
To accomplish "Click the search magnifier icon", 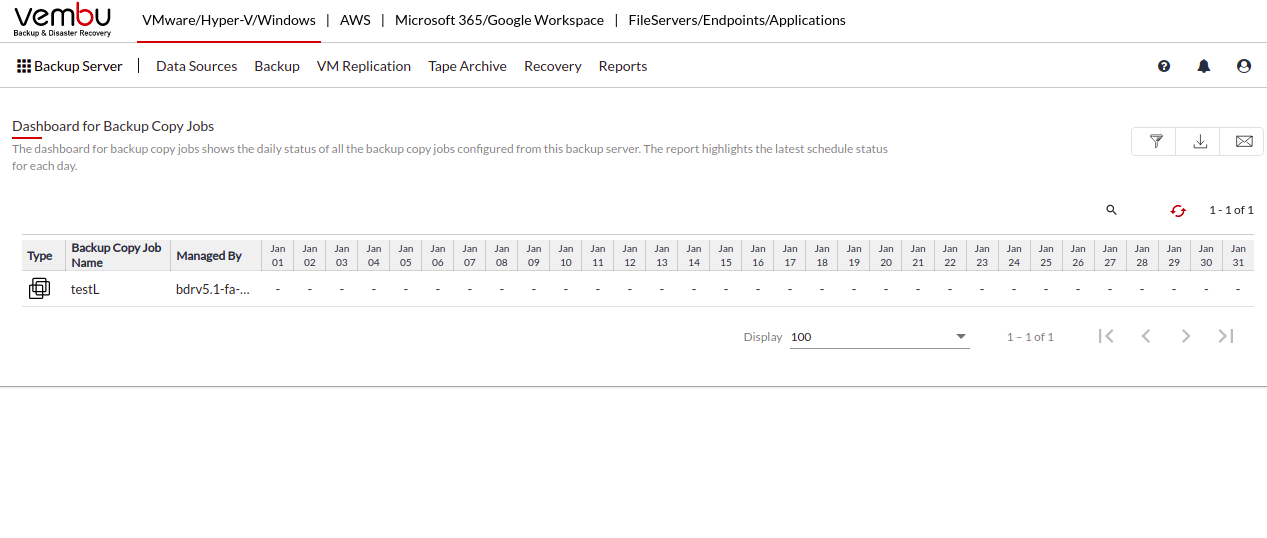I will [x=1111, y=210].
